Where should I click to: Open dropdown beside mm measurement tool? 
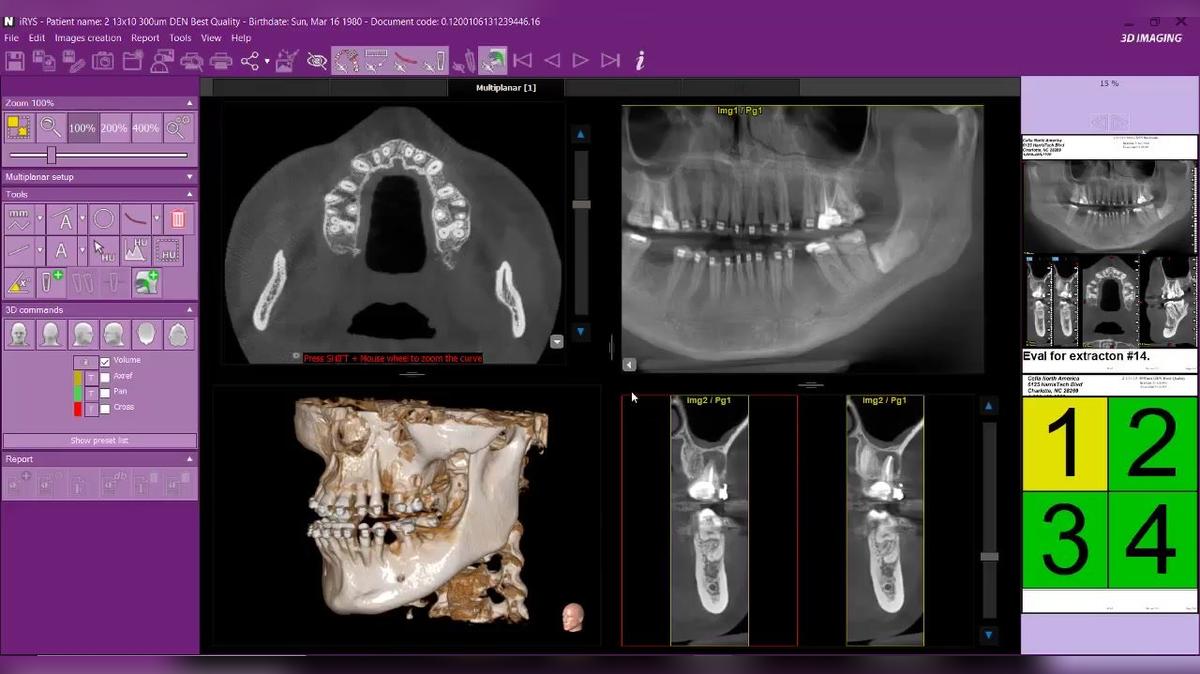[x=40, y=219]
